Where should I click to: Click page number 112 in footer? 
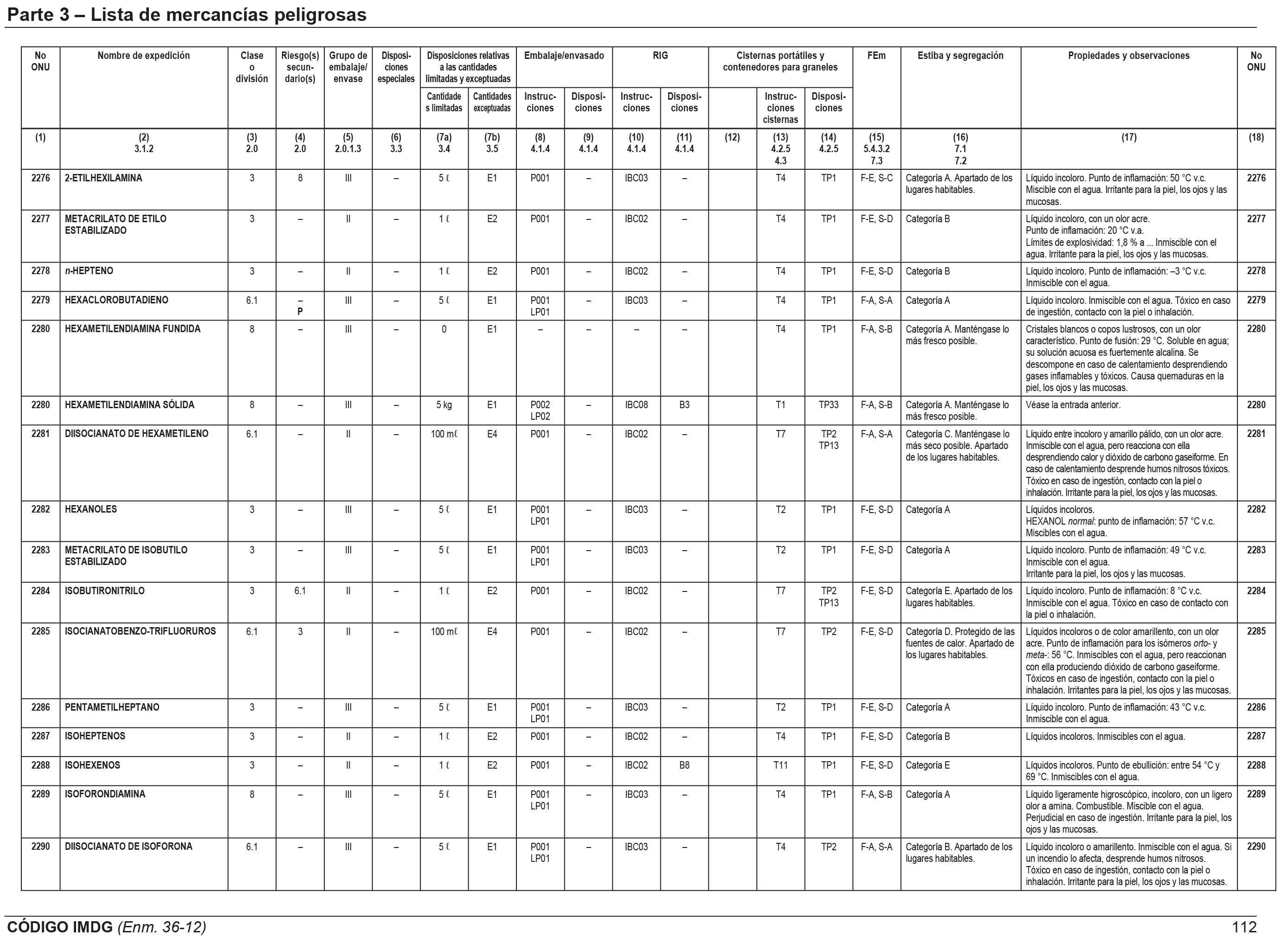[x=1244, y=927]
